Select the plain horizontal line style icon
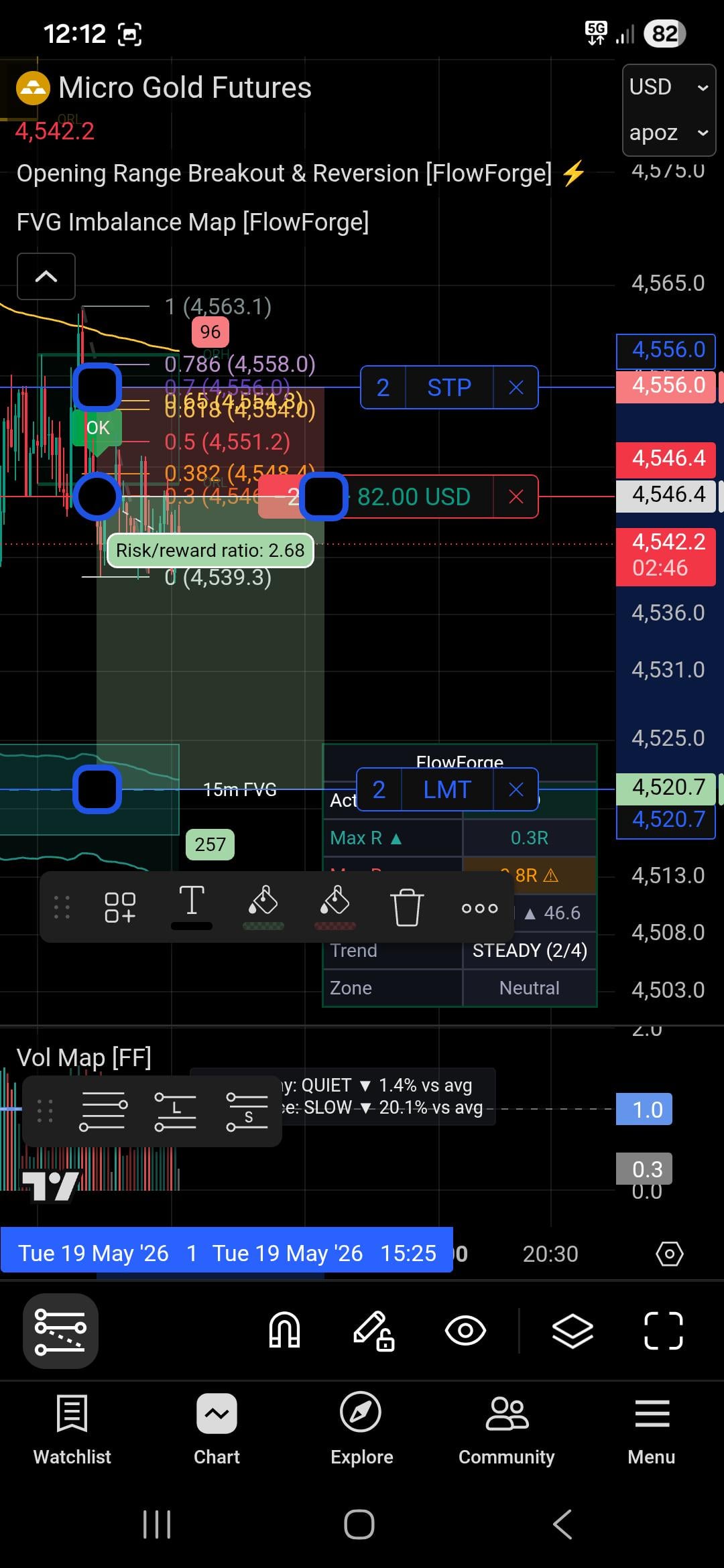 click(103, 1112)
